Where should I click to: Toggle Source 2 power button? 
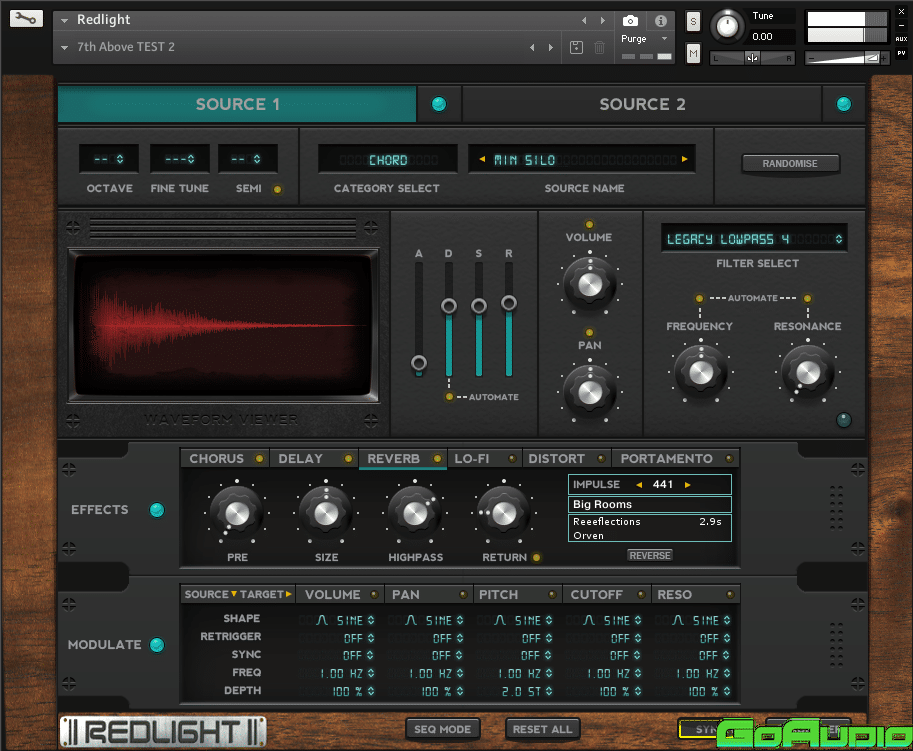(843, 104)
